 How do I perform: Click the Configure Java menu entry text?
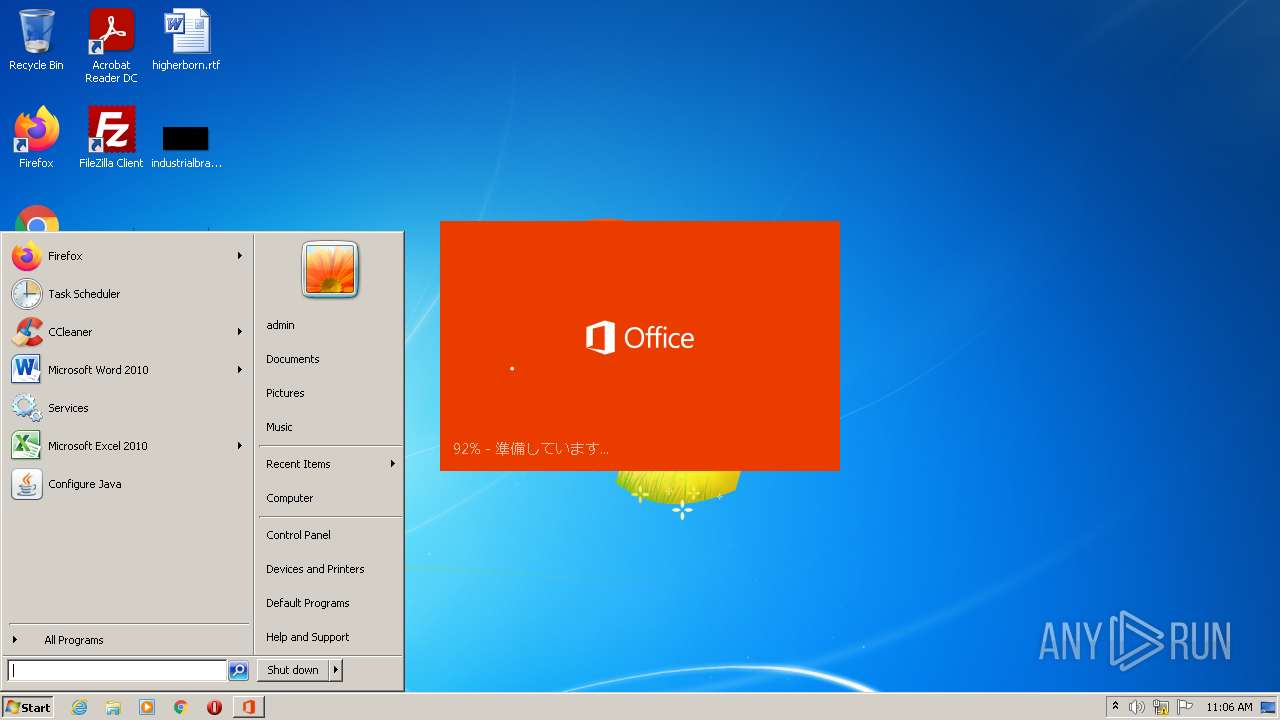(85, 484)
